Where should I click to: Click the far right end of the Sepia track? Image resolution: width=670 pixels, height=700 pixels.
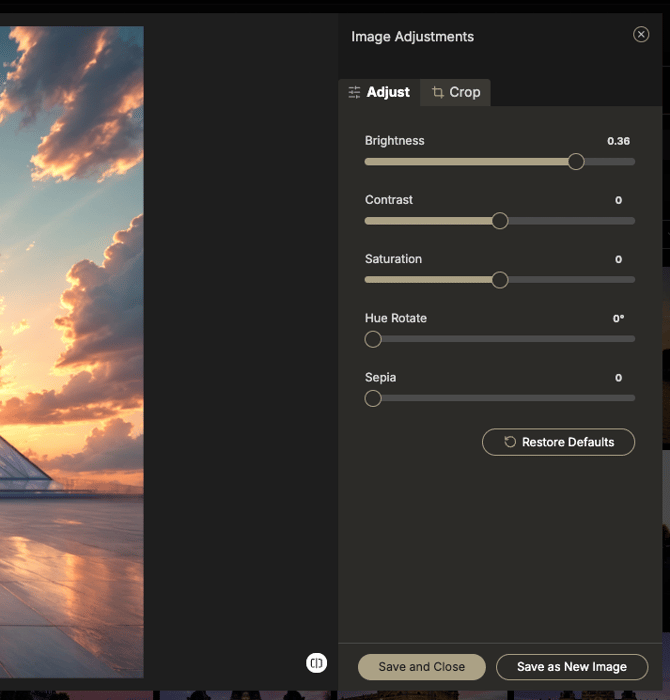(x=632, y=398)
